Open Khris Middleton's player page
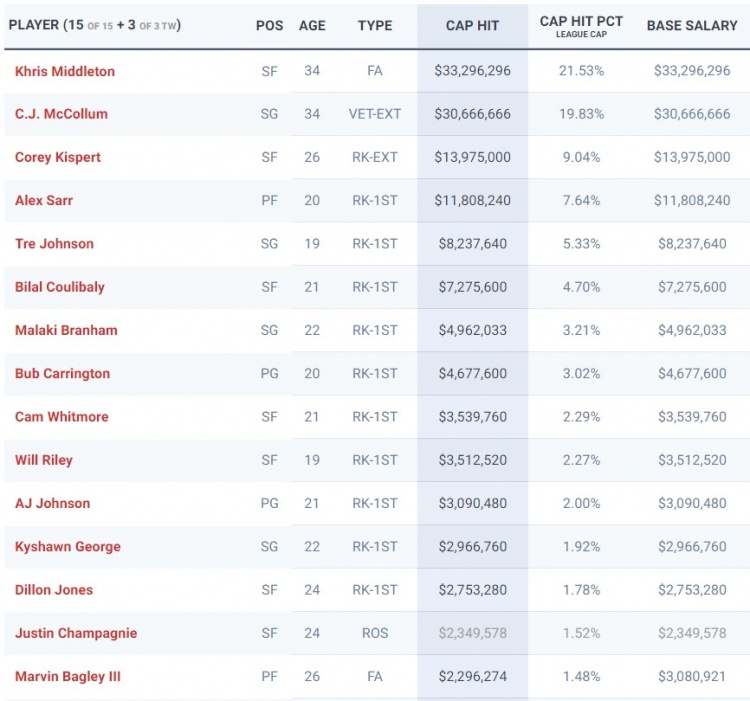Image resolution: width=750 pixels, height=701 pixels. pyautogui.click(x=64, y=71)
